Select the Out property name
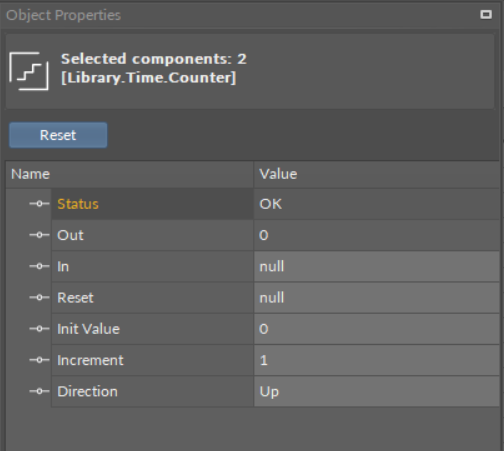 pos(70,235)
